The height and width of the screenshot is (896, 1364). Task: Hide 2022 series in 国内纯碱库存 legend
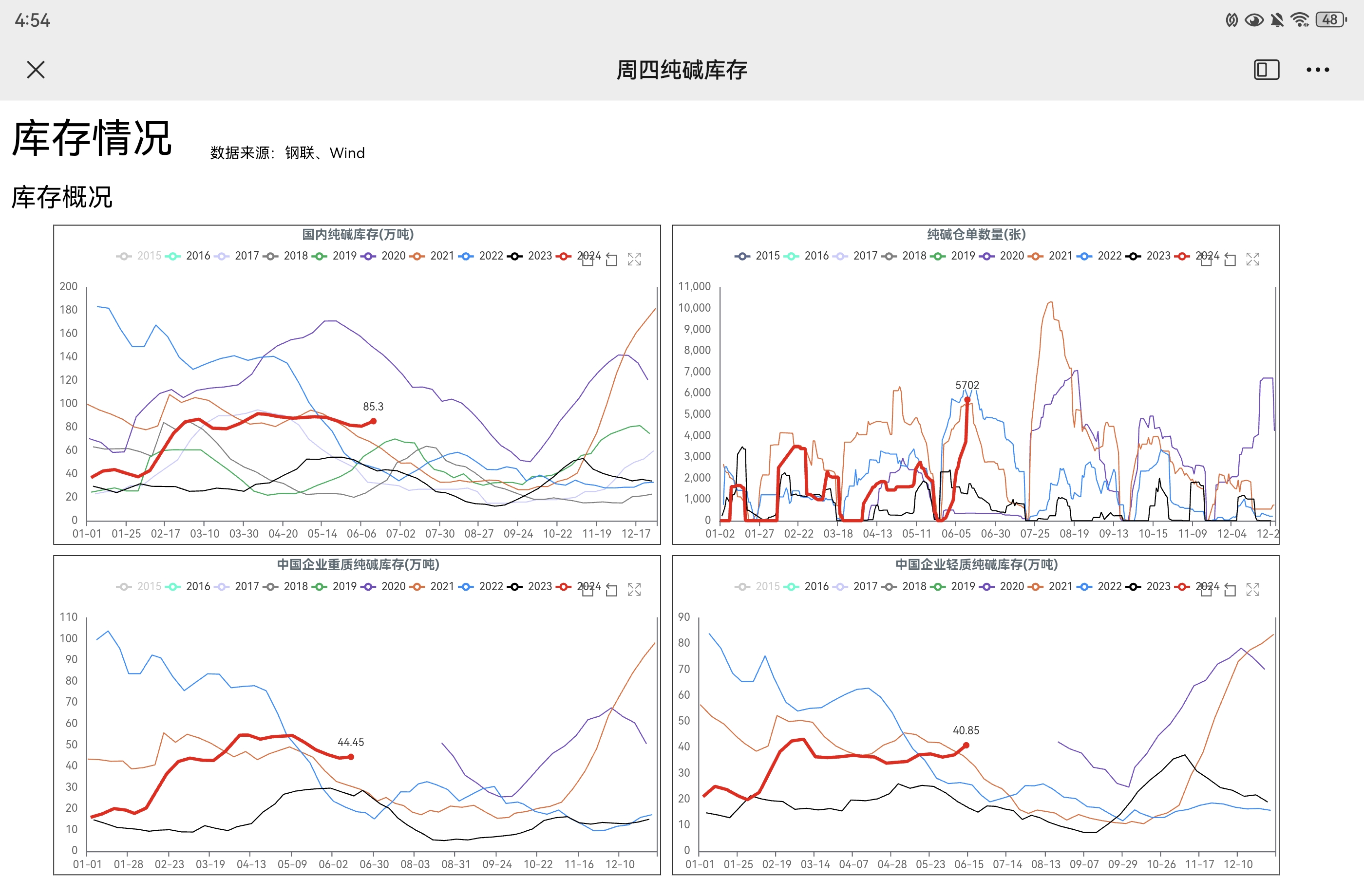point(480,256)
